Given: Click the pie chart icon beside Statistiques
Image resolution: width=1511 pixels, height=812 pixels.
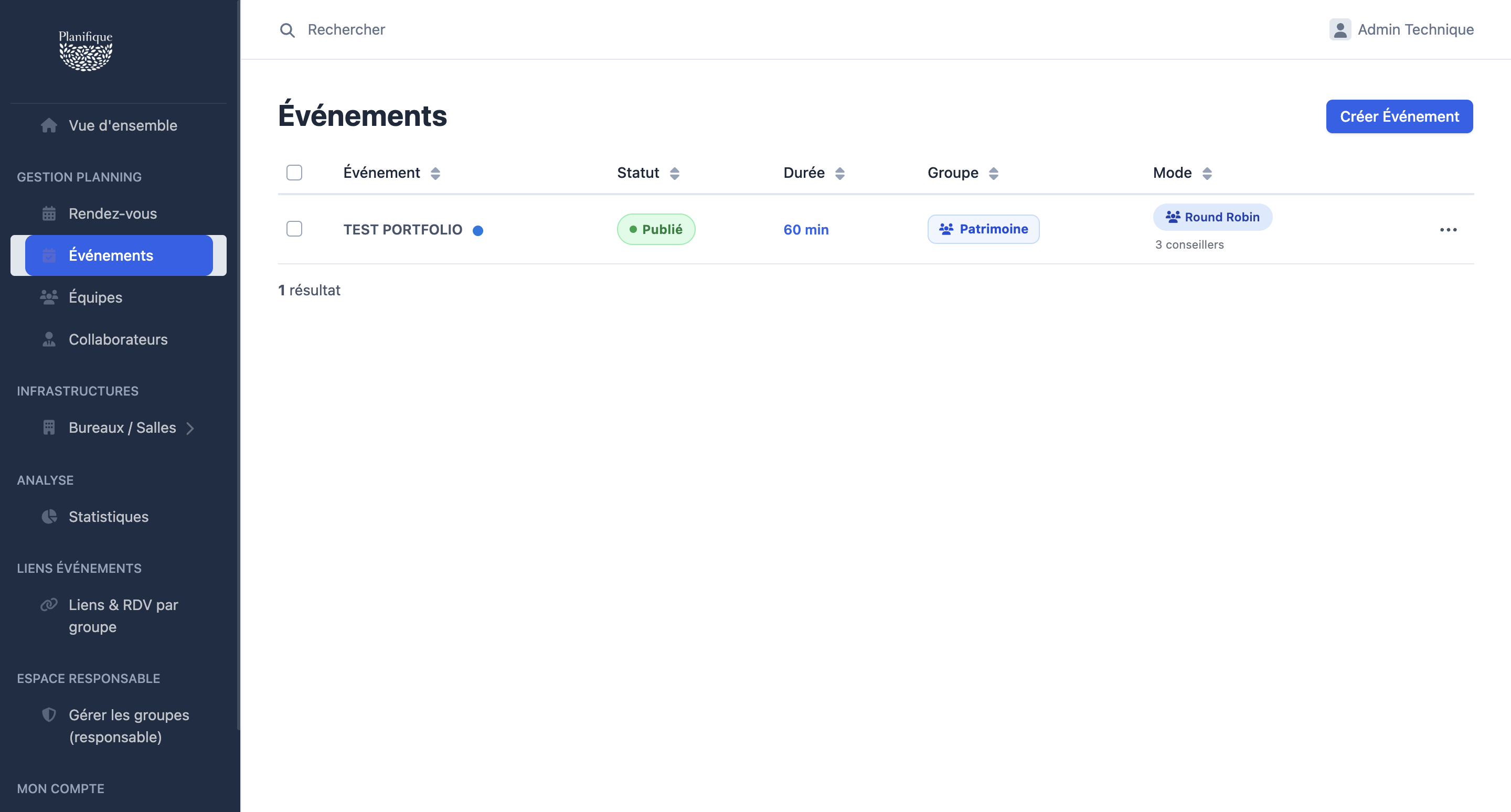Looking at the screenshot, I should [49, 517].
